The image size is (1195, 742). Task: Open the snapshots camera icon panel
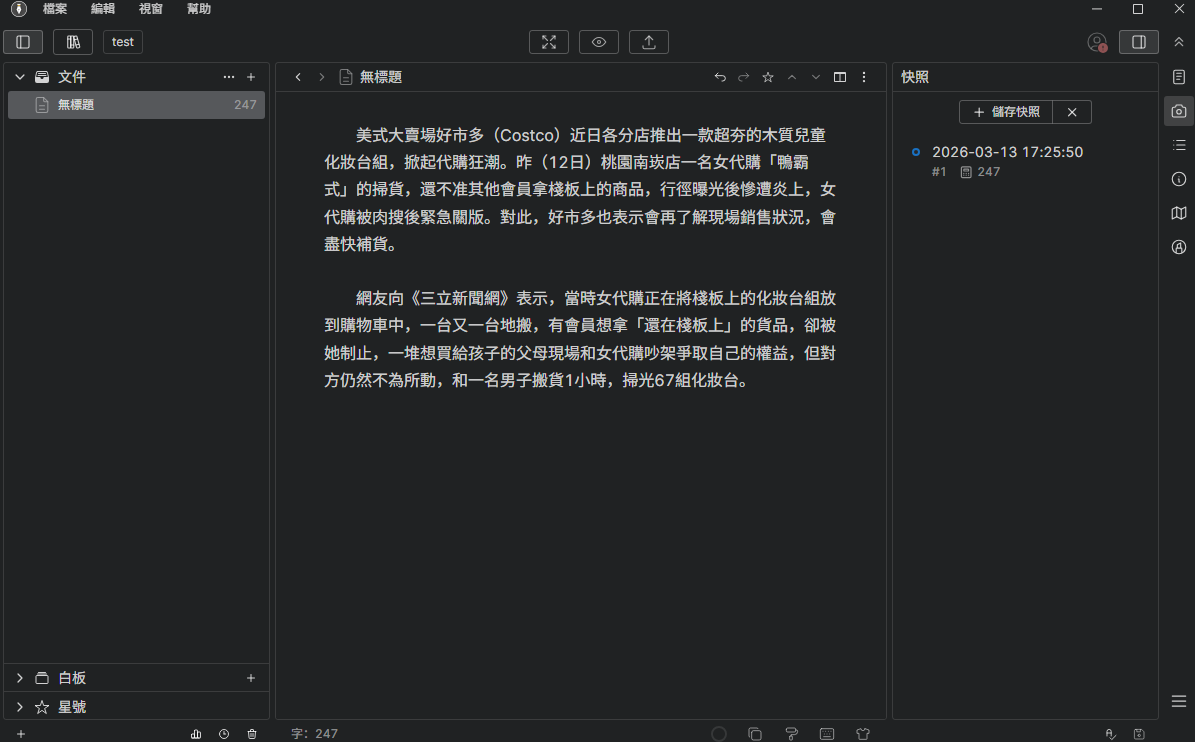(1179, 111)
